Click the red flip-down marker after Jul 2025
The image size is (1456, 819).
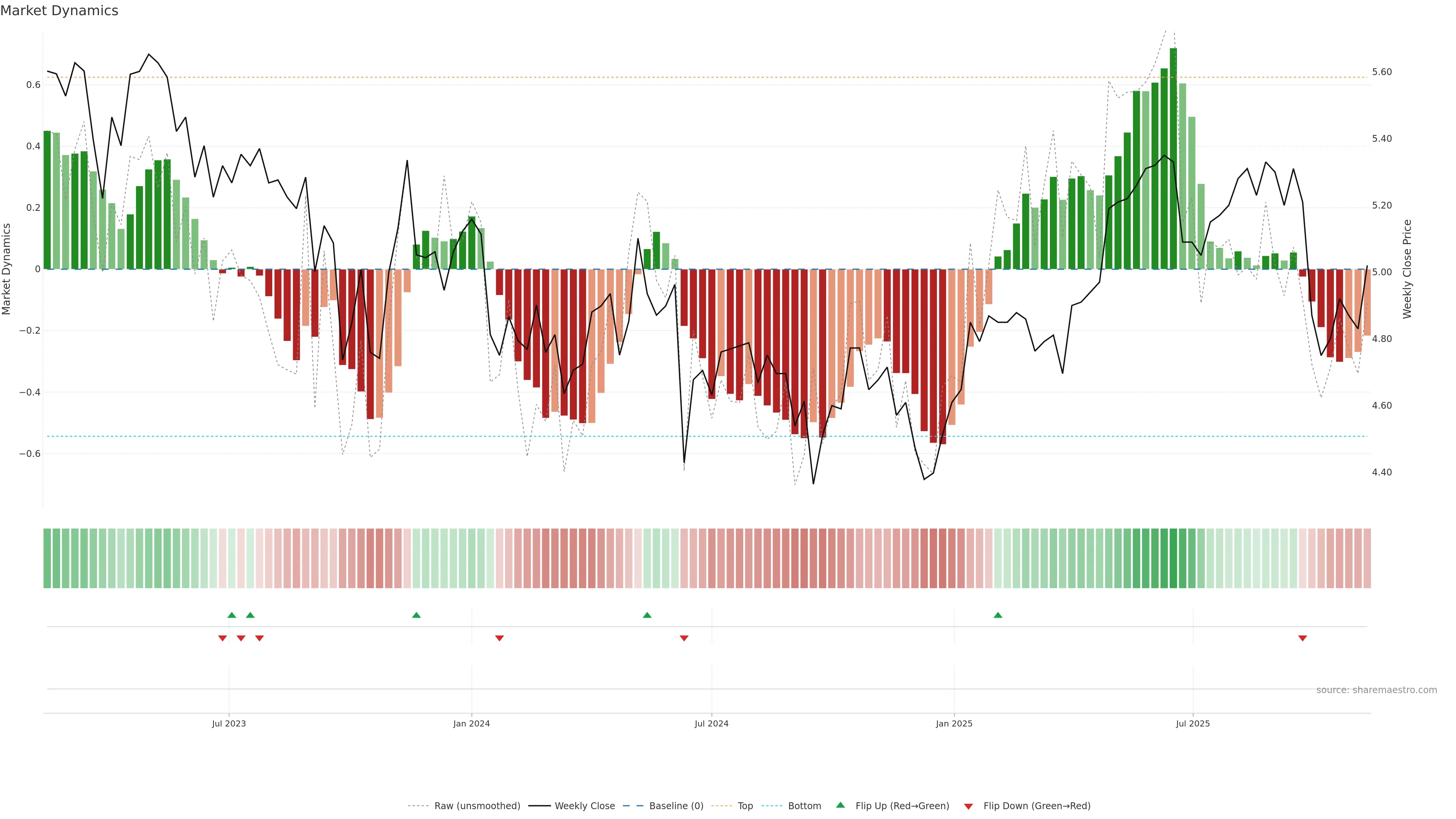click(1302, 638)
